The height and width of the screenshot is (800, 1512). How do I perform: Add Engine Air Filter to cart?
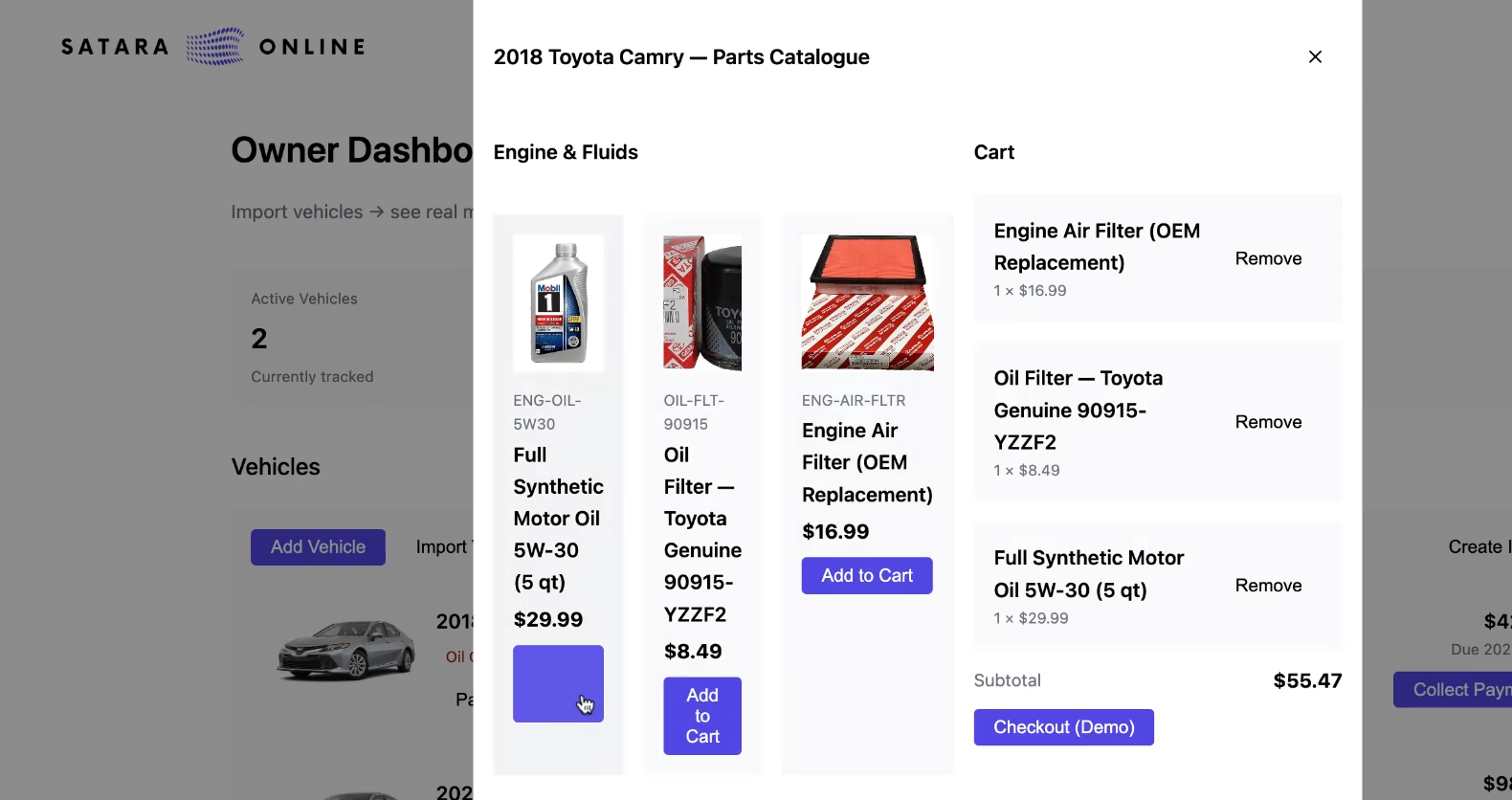pyautogui.click(x=867, y=575)
